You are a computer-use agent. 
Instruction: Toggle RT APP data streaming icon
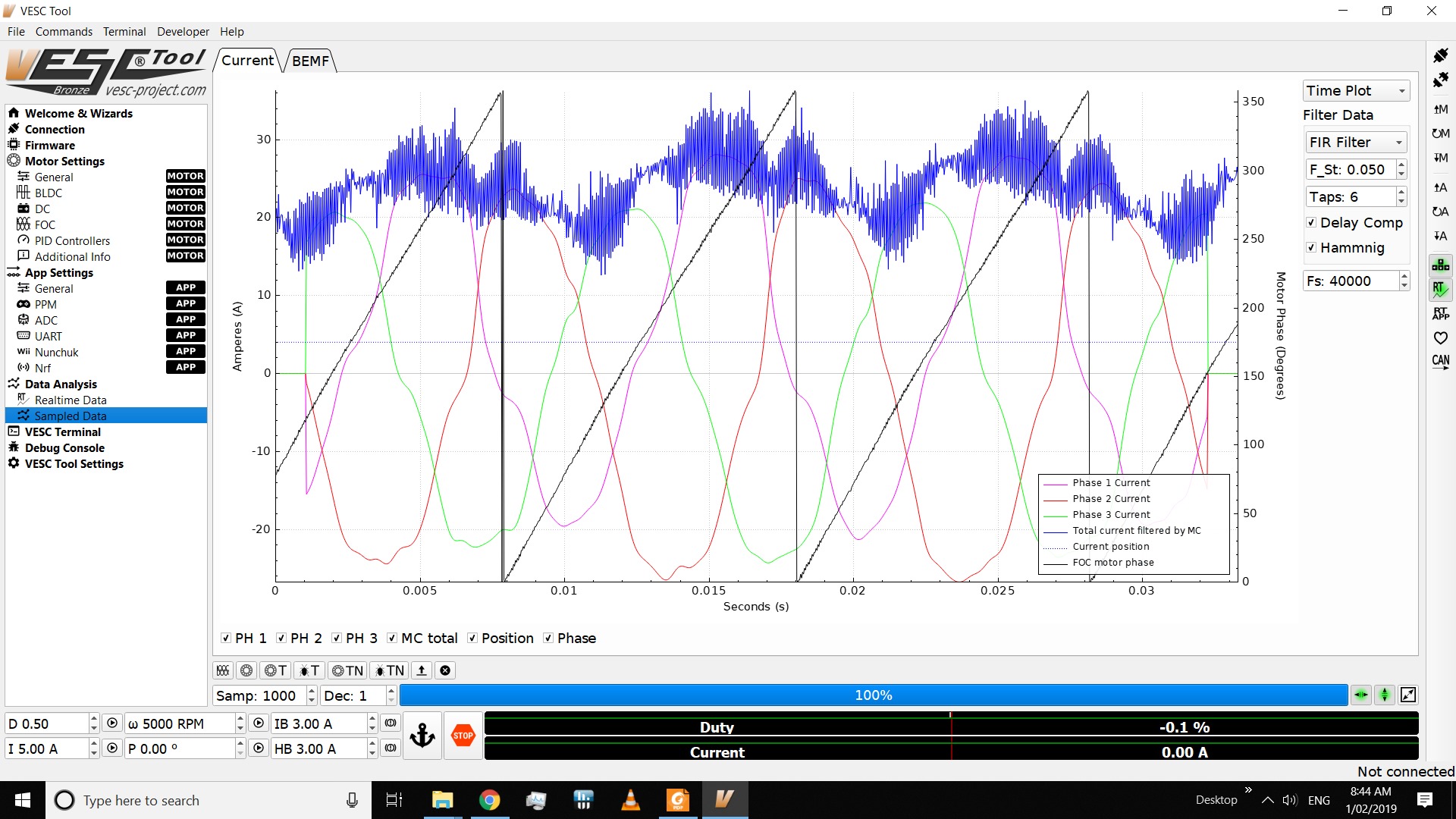1441,313
